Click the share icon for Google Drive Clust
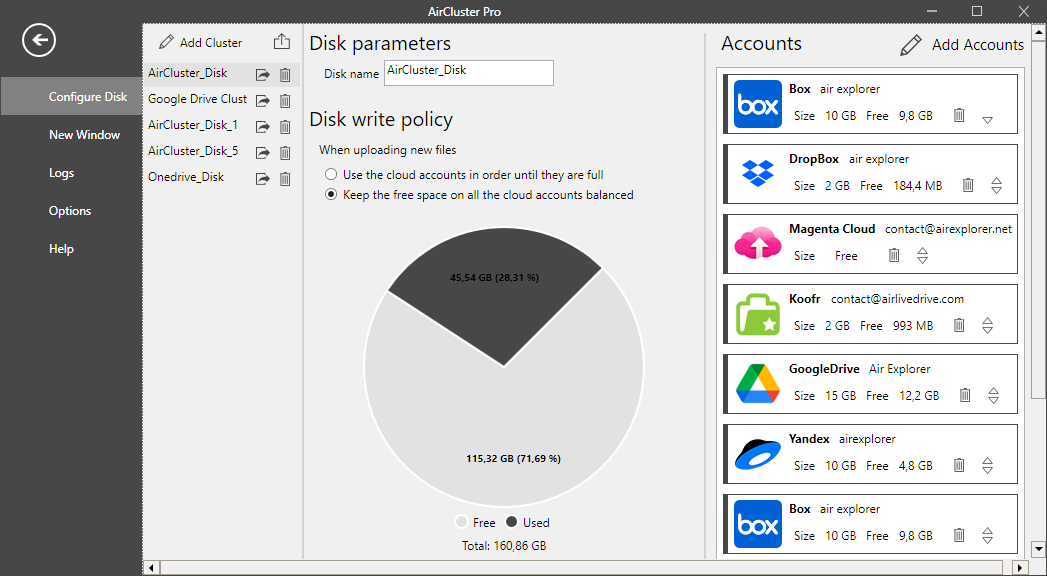 pos(262,100)
